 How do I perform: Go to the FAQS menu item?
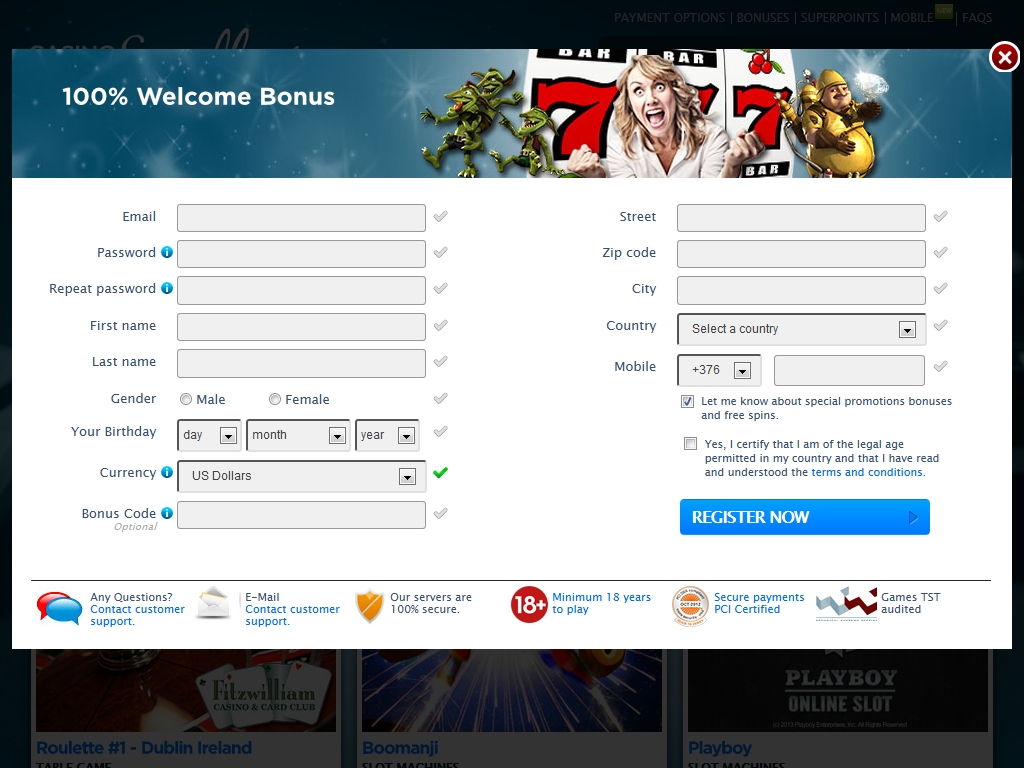point(977,18)
